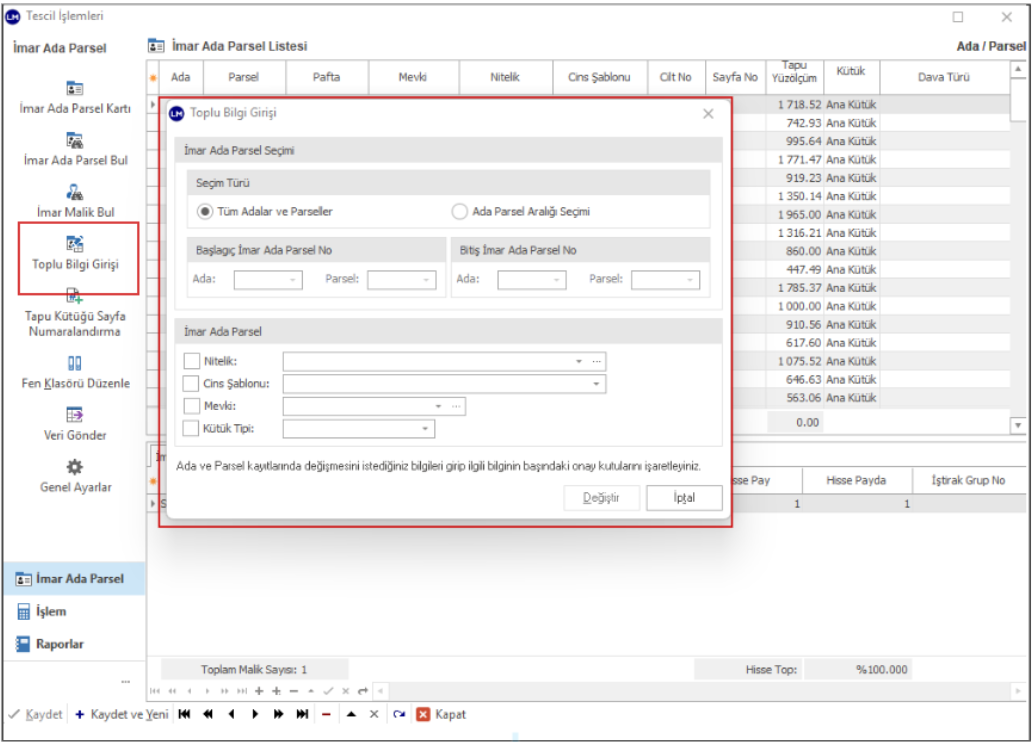Expand the Cins Şablonu dropdown
Image resolution: width=1035 pixels, height=742 pixels.
tap(597, 384)
